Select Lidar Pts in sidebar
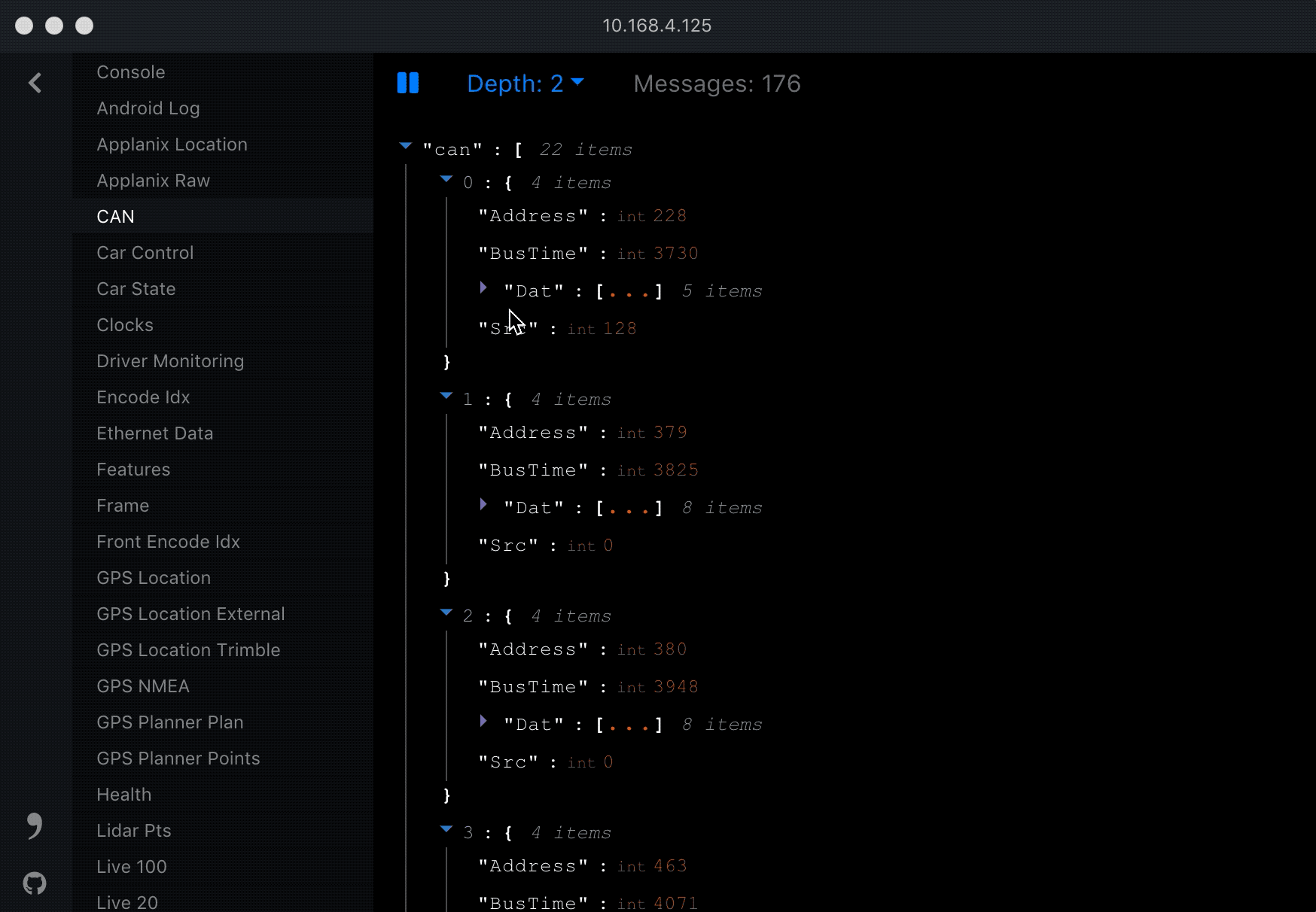This screenshot has width=1316, height=912. 223,831
